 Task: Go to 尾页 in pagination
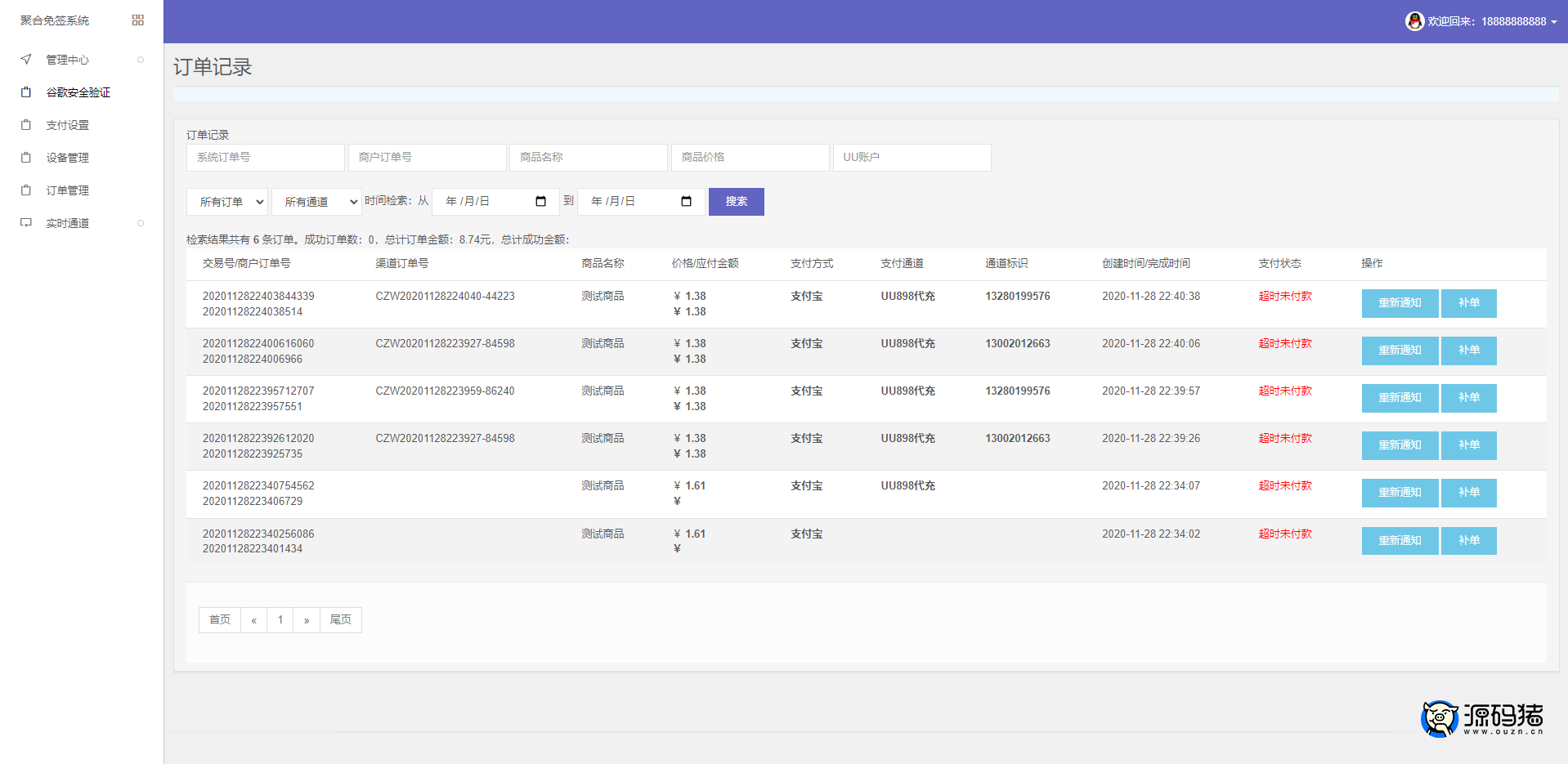tap(340, 620)
